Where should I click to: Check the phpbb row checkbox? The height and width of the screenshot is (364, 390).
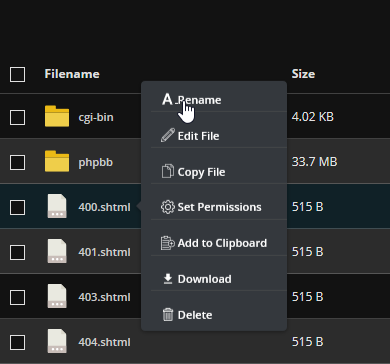point(17,162)
